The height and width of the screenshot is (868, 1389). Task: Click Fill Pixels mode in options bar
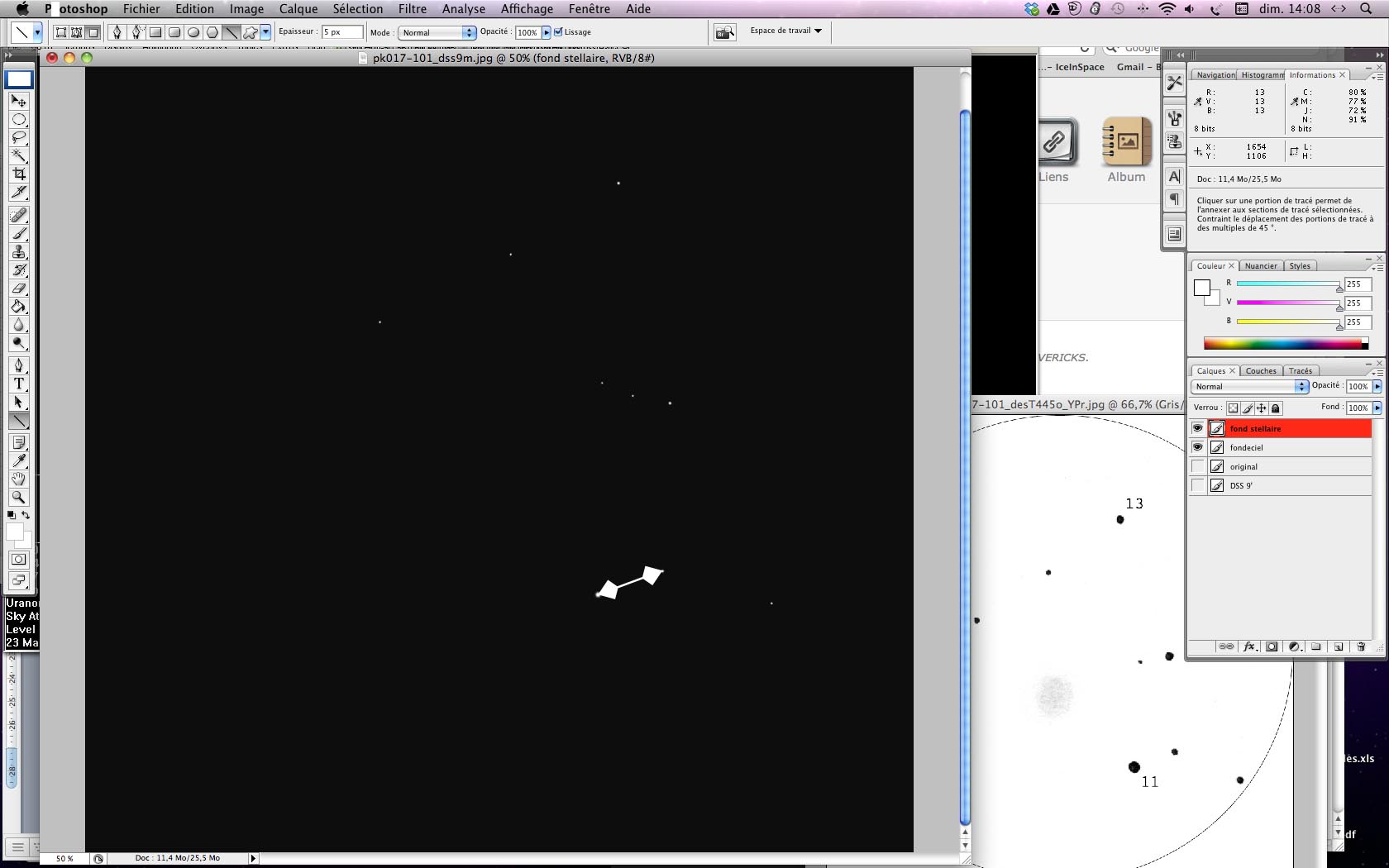[x=93, y=32]
